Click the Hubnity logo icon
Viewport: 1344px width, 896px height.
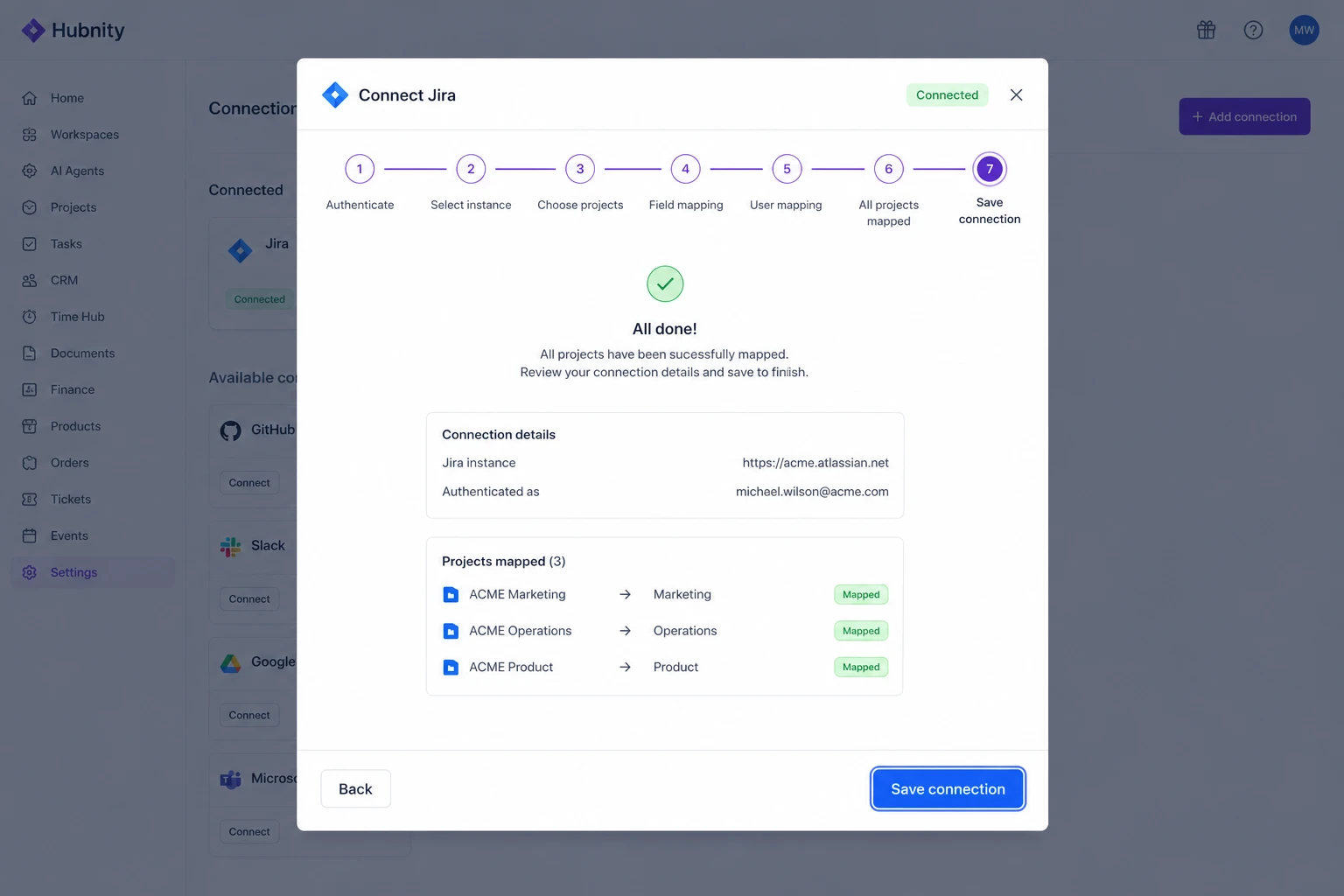[x=33, y=31]
